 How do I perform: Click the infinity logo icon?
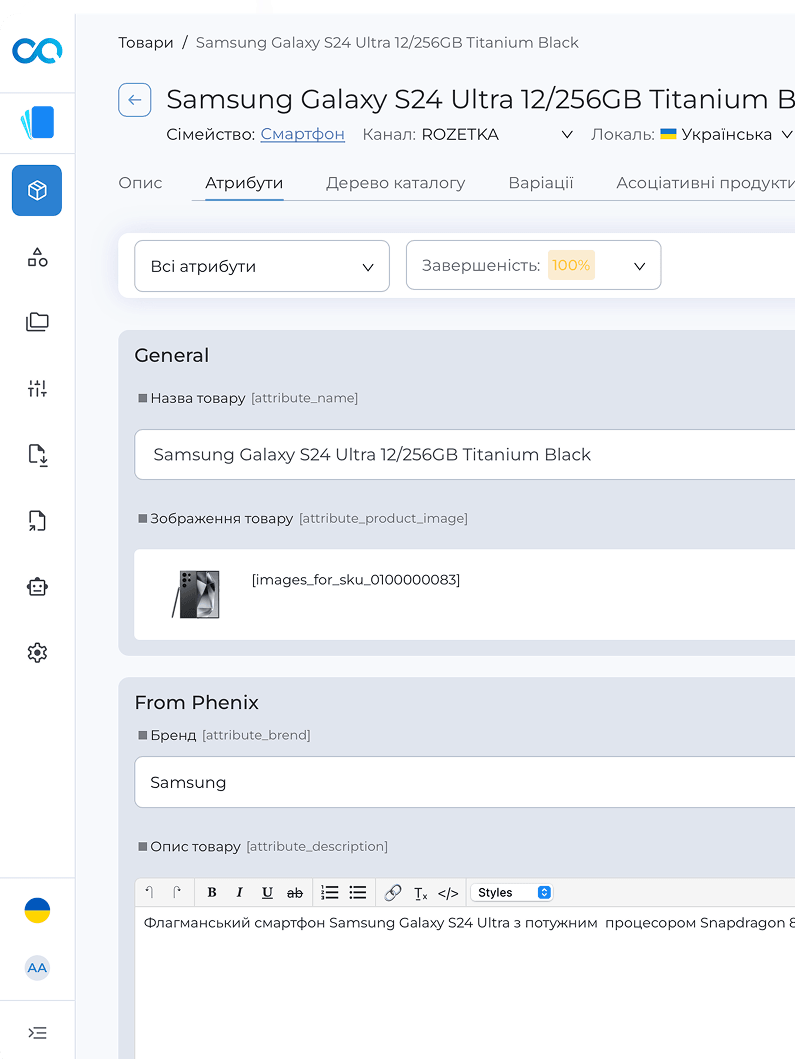[x=37, y=51]
